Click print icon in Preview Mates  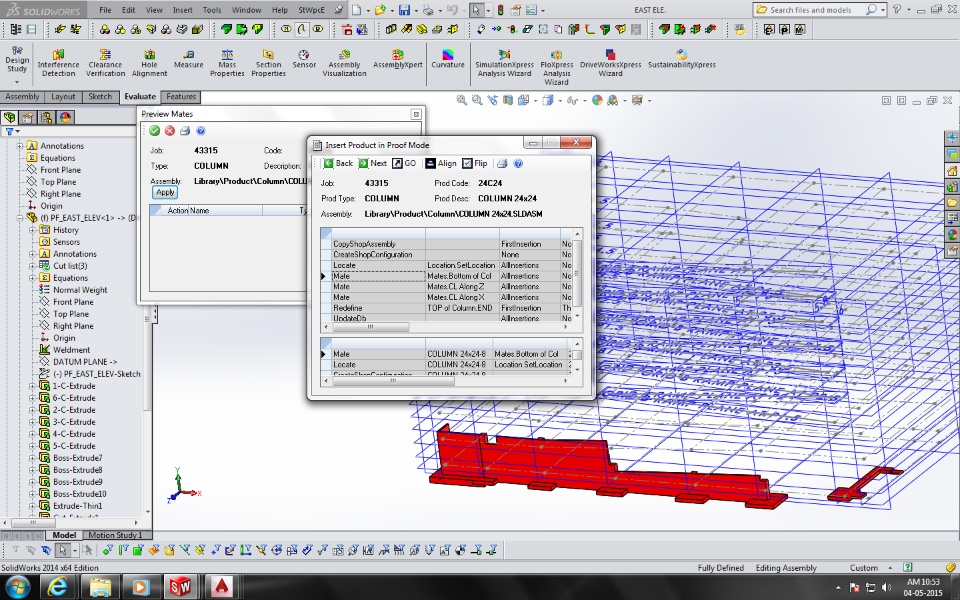(185, 130)
